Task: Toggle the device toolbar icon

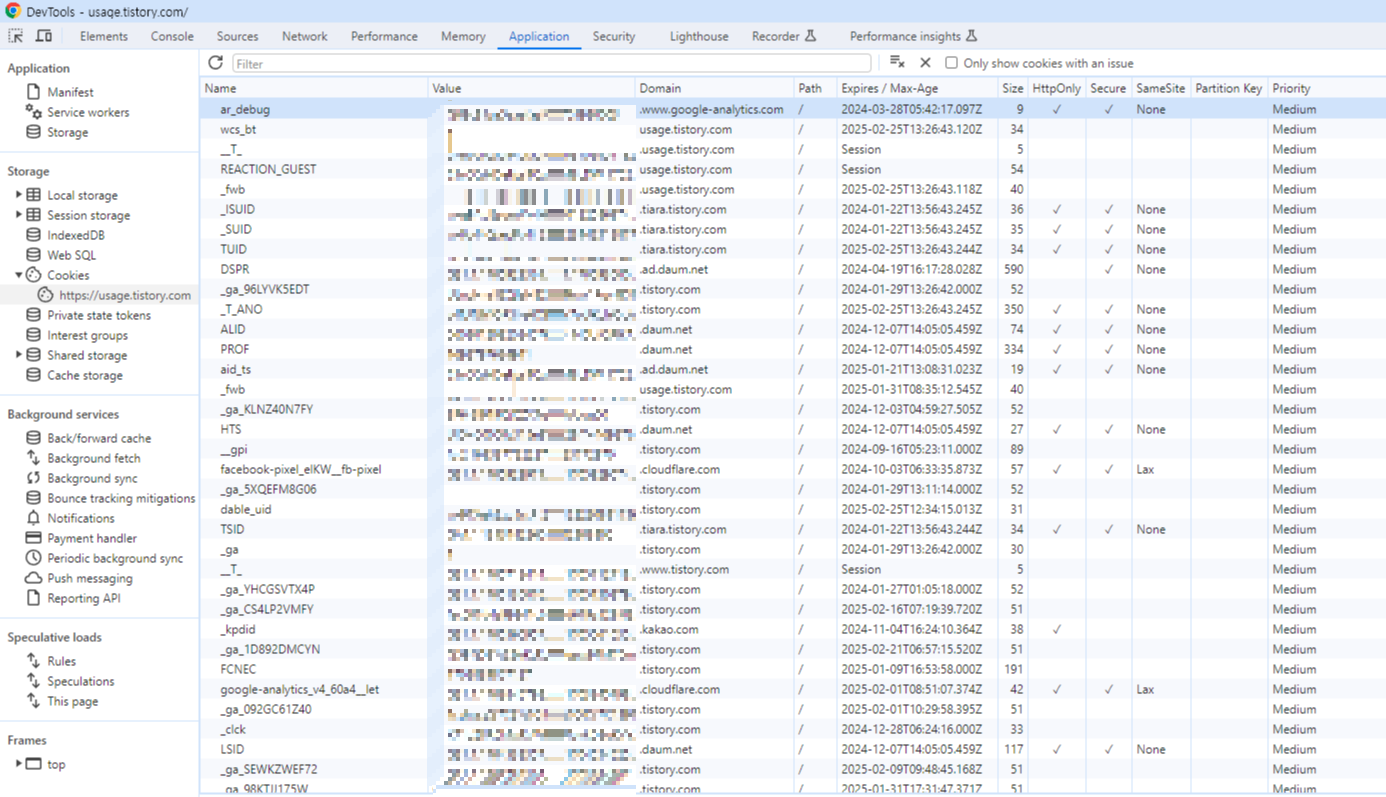Action: pyautogui.click(x=44, y=36)
